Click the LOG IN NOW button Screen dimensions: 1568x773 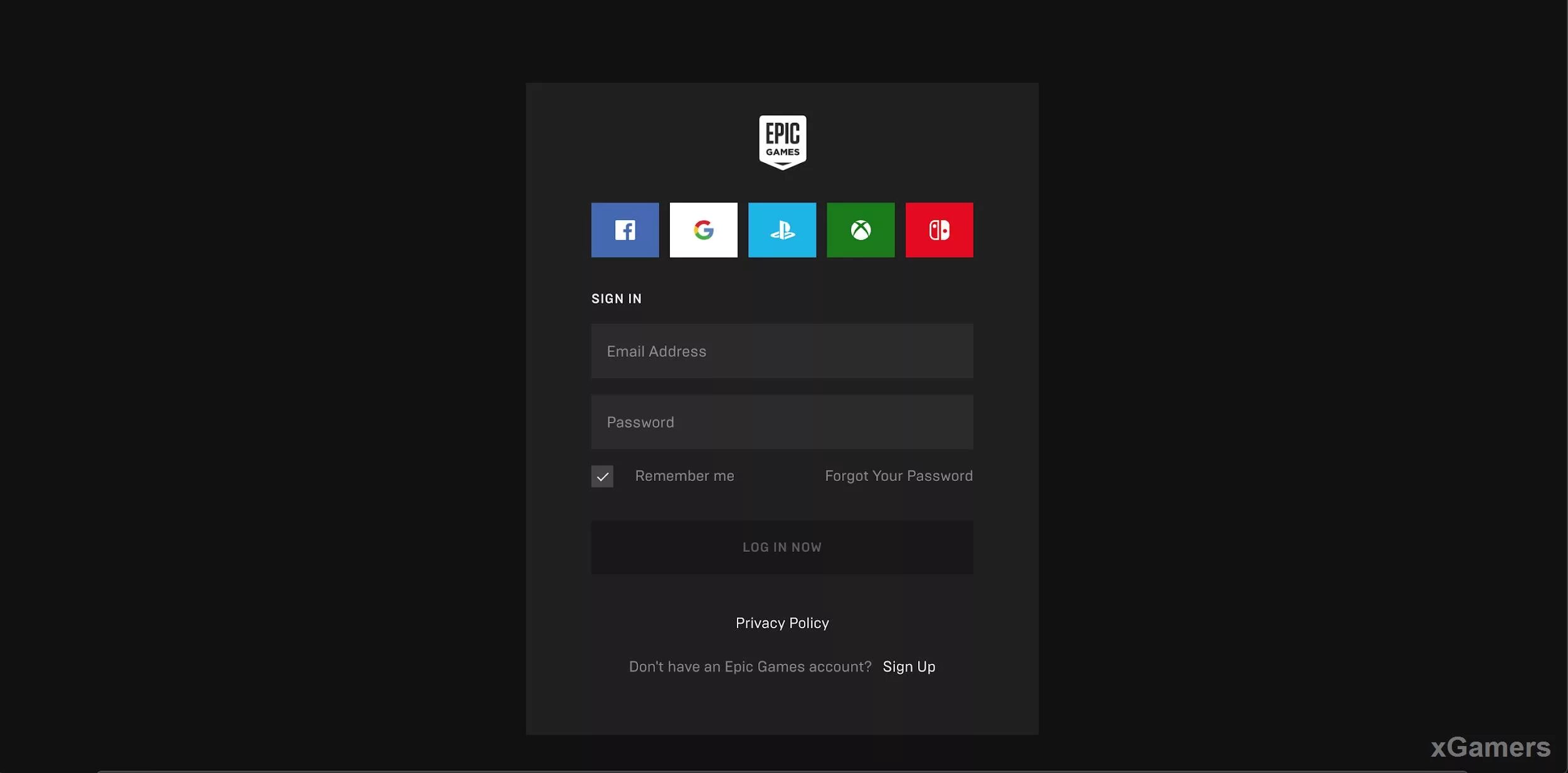point(782,547)
